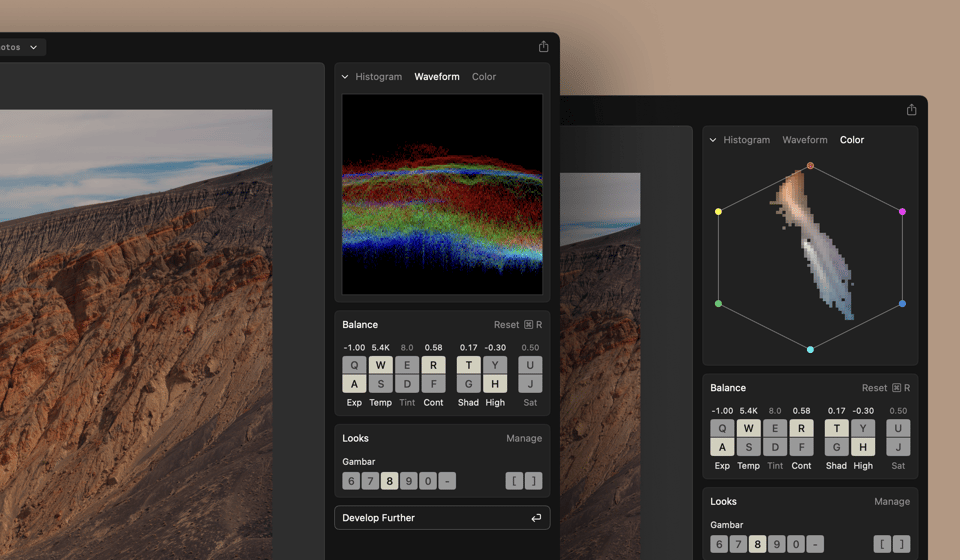Image resolution: width=960 pixels, height=560 pixels.
Task: Click the waveform scope display
Action: coord(442,194)
